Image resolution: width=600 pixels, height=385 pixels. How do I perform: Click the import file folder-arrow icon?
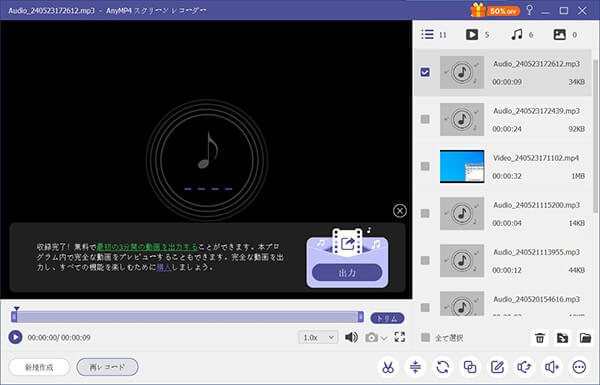(x=562, y=338)
